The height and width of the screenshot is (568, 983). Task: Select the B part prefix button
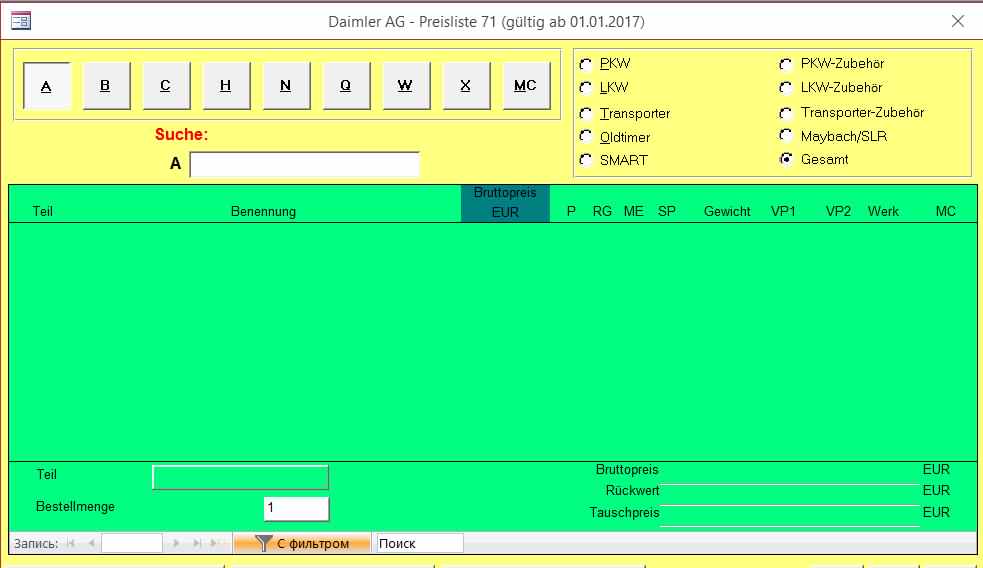click(x=106, y=86)
